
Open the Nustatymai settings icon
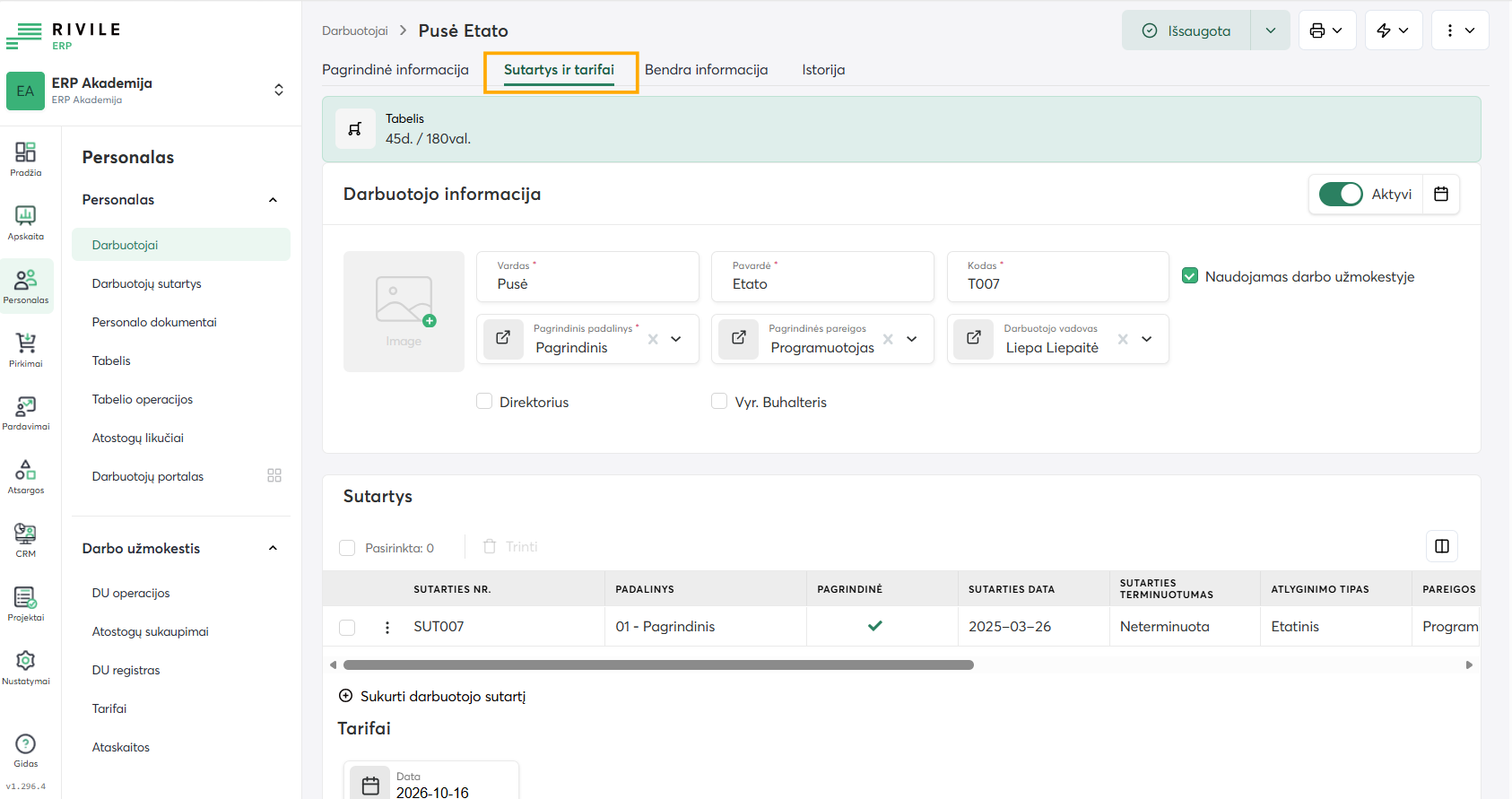[26, 667]
